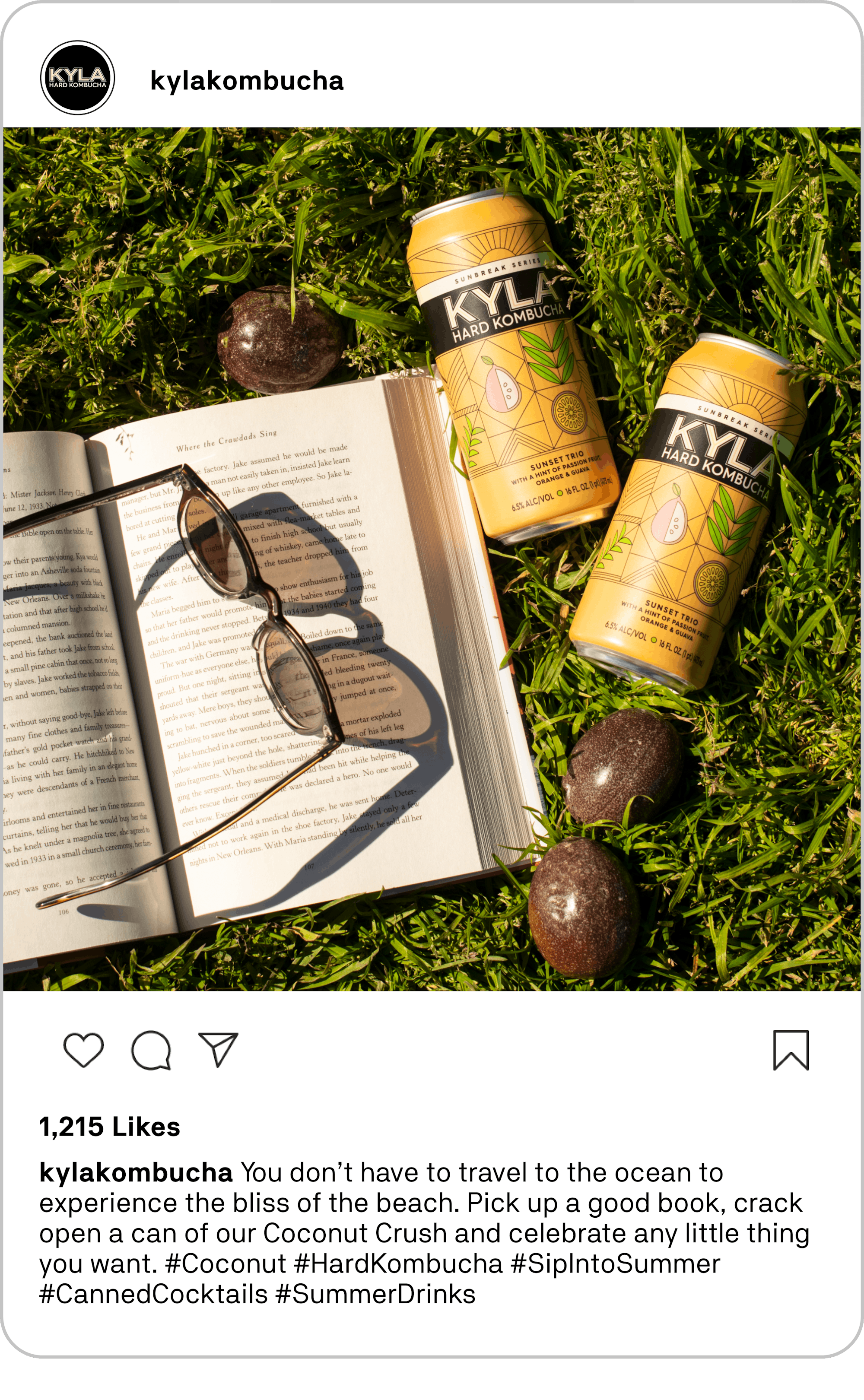864x1400 pixels.
Task: Click the passion fruit near book top
Action: (x=280, y=339)
